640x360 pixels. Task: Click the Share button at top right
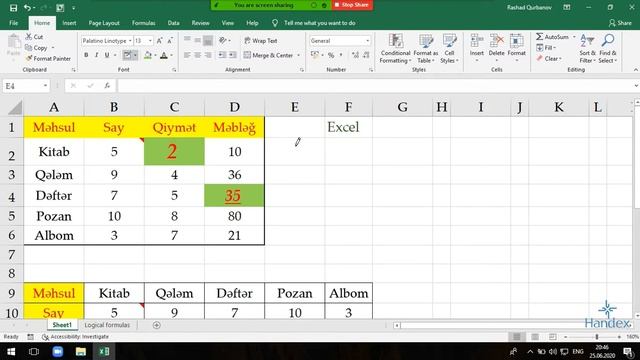[x=620, y=23]
